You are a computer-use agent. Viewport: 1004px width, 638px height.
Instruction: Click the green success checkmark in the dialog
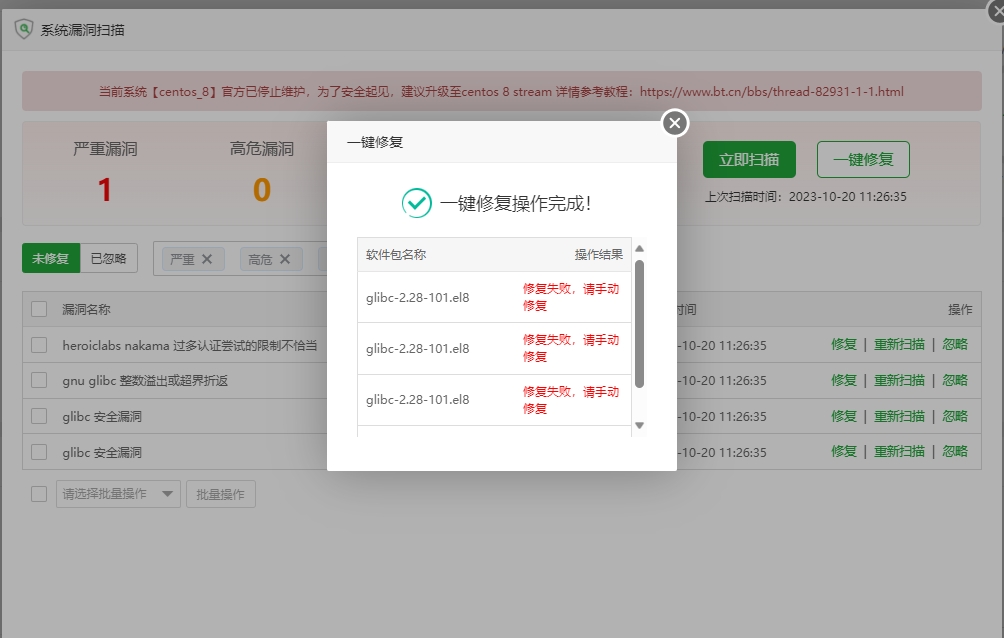(418, 202)
